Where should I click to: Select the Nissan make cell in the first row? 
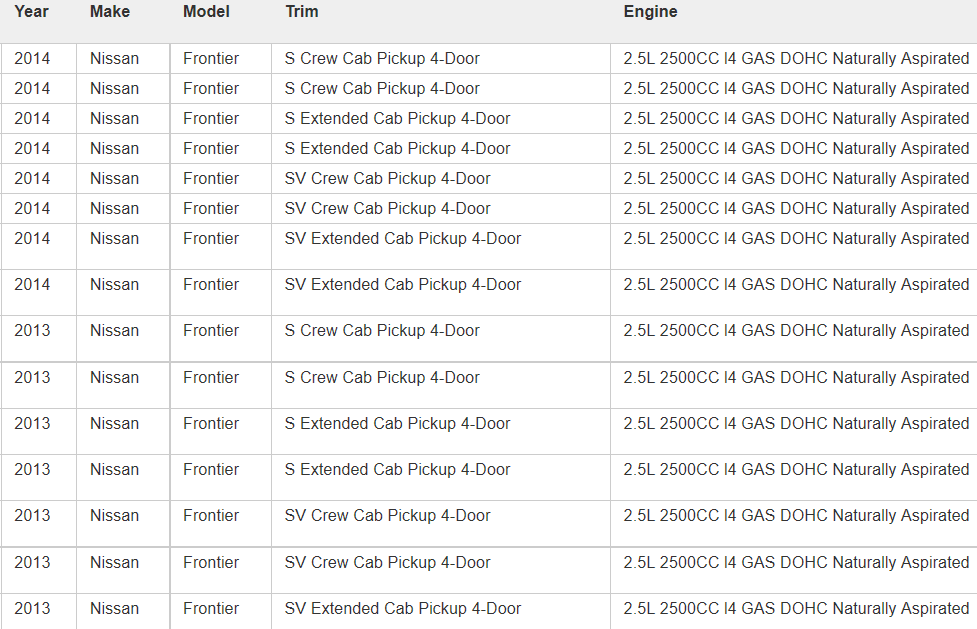click(114, 59)
